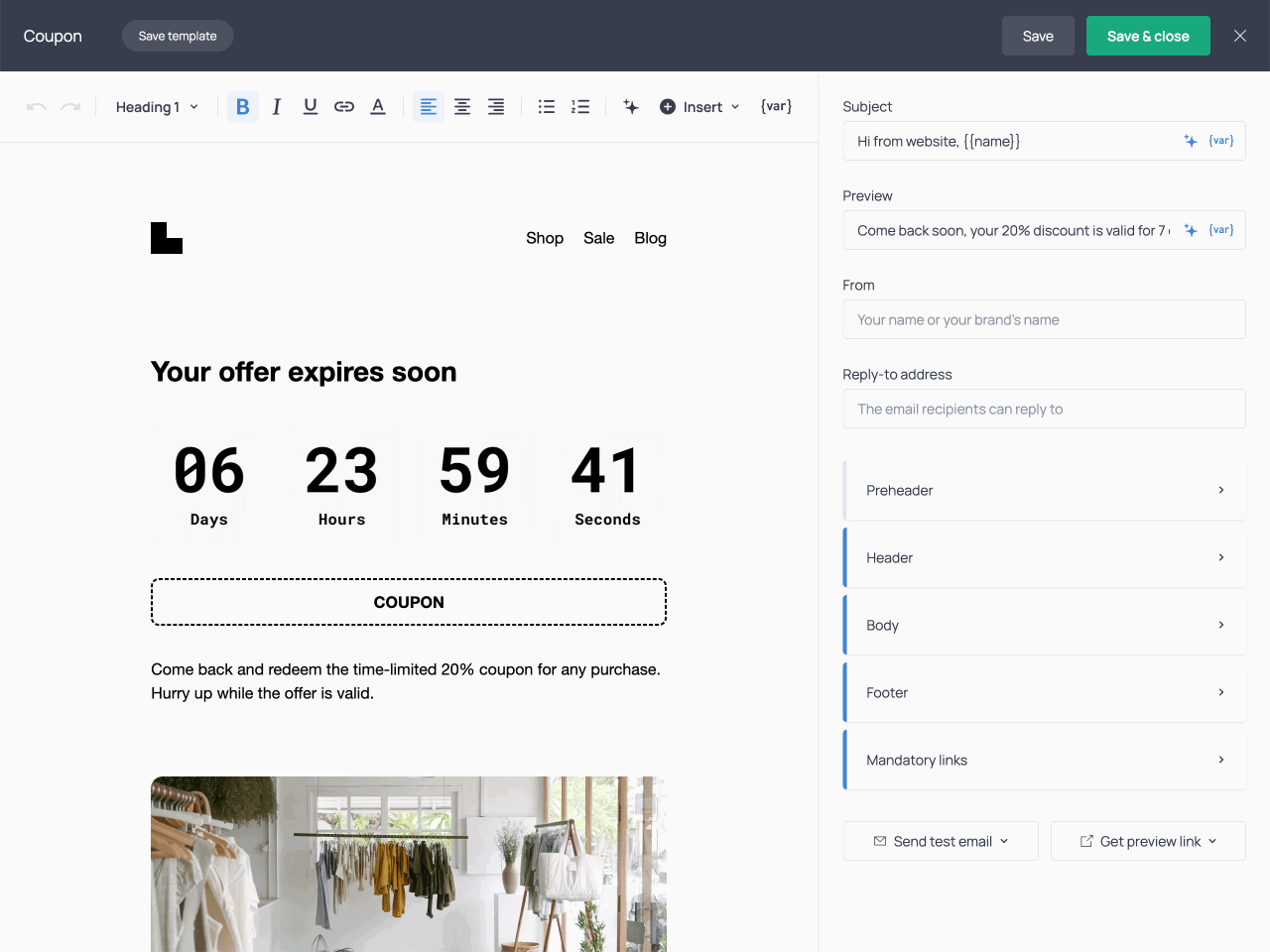
Task: Click the Save template button
Action: coord(178,35)
